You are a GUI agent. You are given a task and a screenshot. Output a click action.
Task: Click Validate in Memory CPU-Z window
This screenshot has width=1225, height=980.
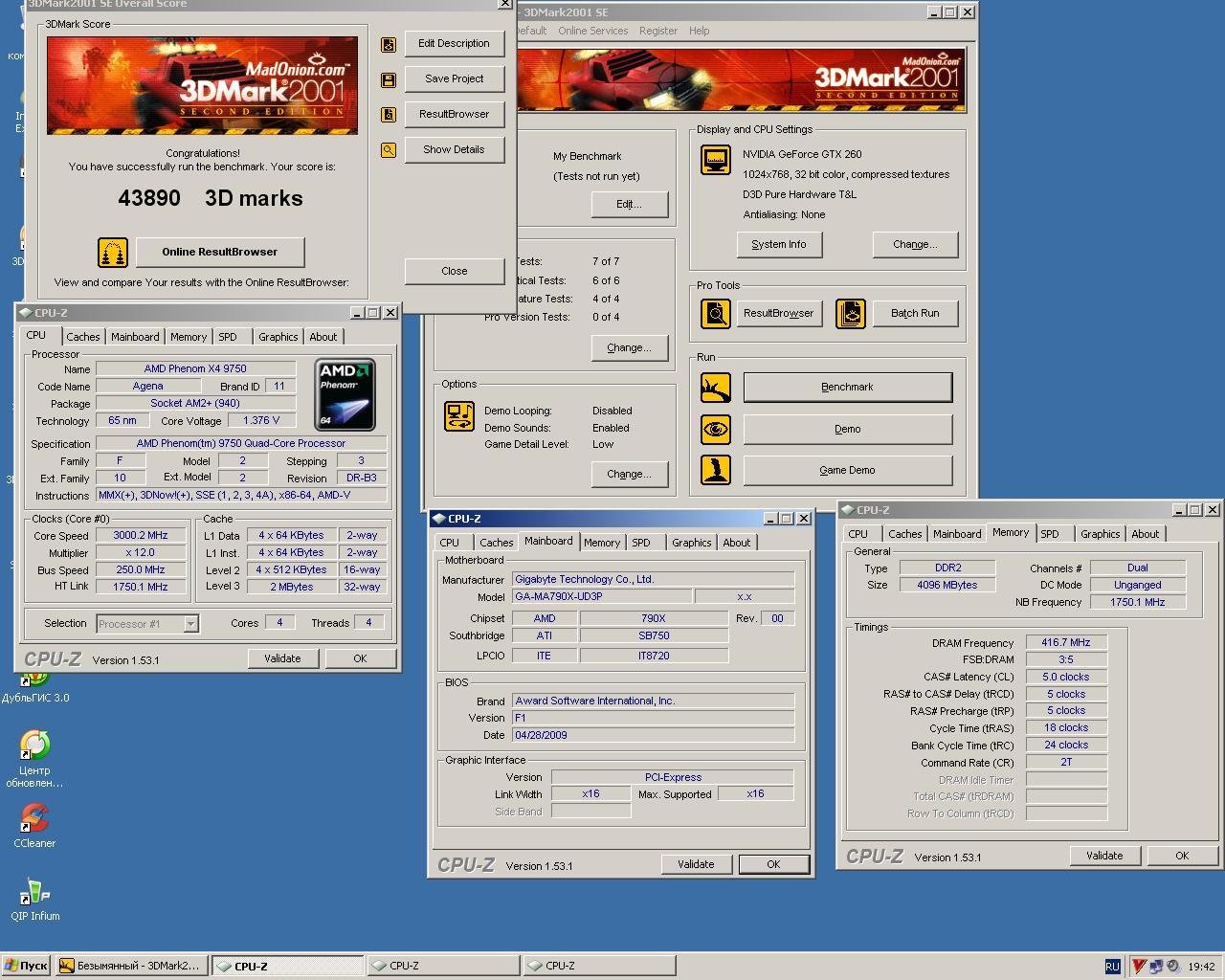coord(1104,856)
